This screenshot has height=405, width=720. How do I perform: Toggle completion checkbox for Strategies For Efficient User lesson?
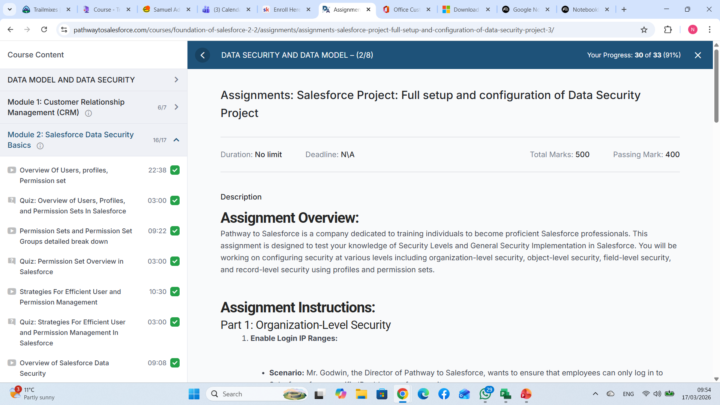pos(175,292)
